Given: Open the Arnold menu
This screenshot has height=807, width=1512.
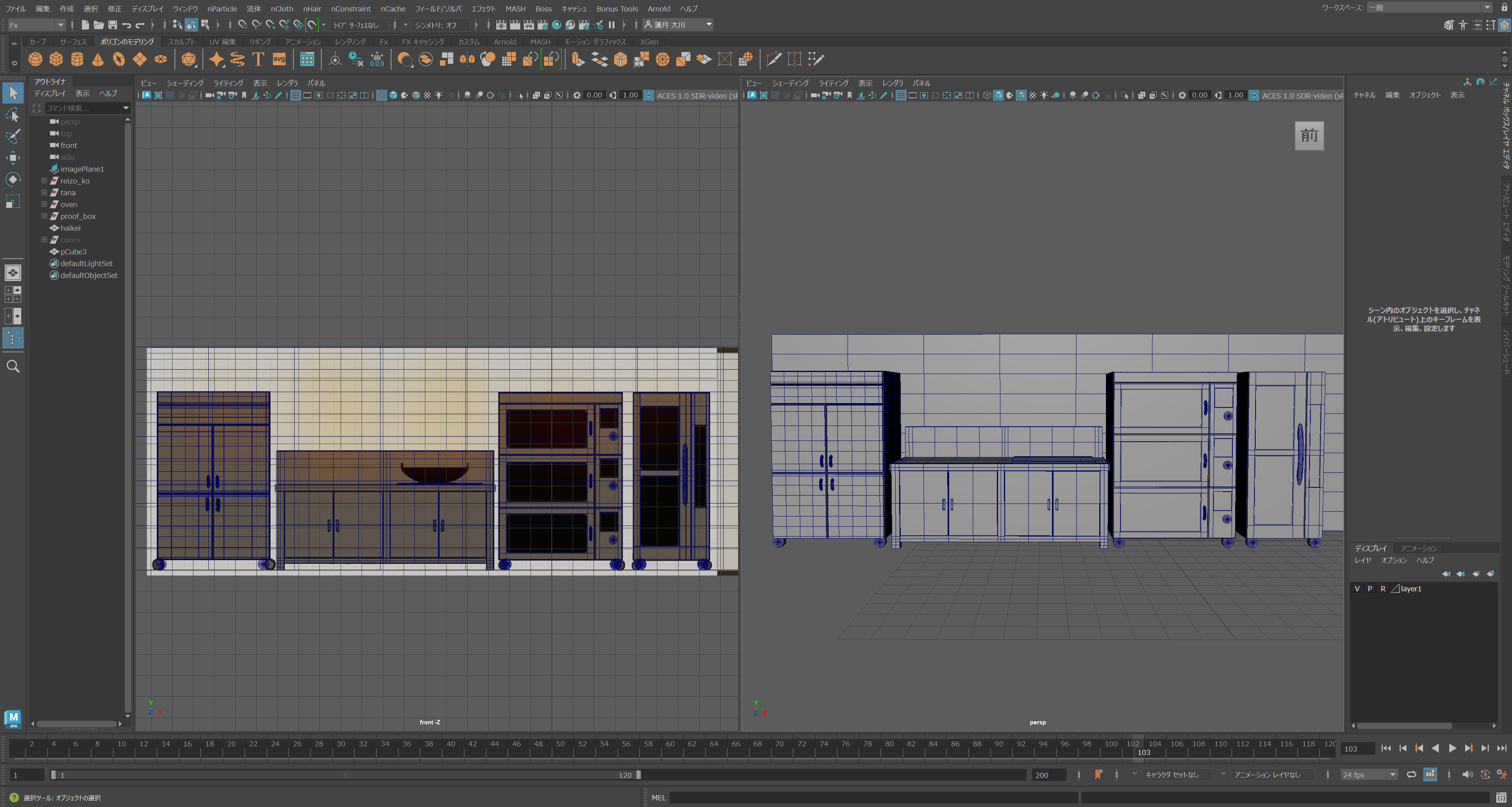Looking at the screenshot, I should pyautogui.click(x=659, y=9).
